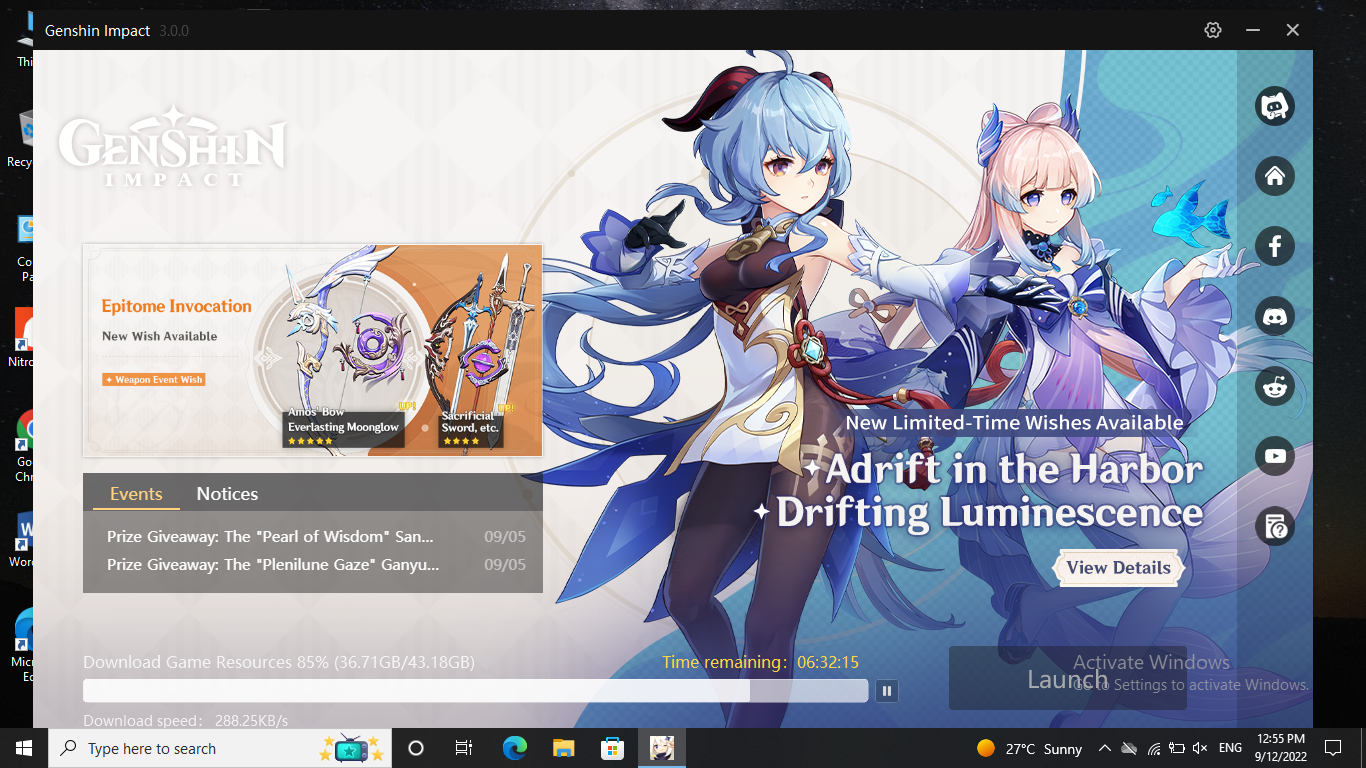
Task: Click the View Details button
Action: [x=1118, y=568]
